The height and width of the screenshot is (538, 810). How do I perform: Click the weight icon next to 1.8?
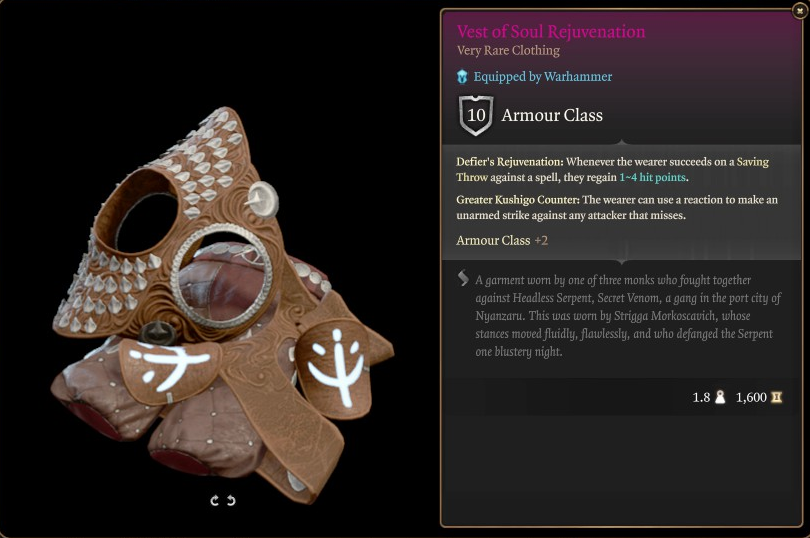[719, 398]
